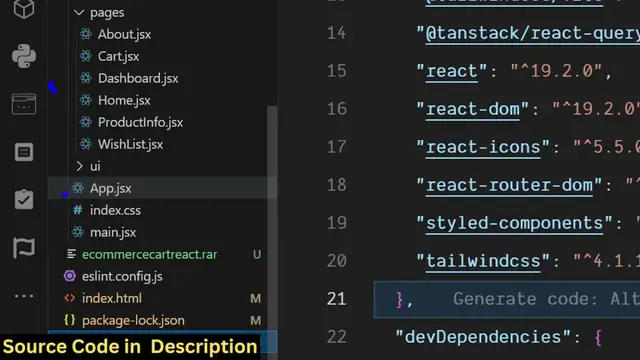
Task: Open WishList.jsx file
Action: click(x=130, y=144)
